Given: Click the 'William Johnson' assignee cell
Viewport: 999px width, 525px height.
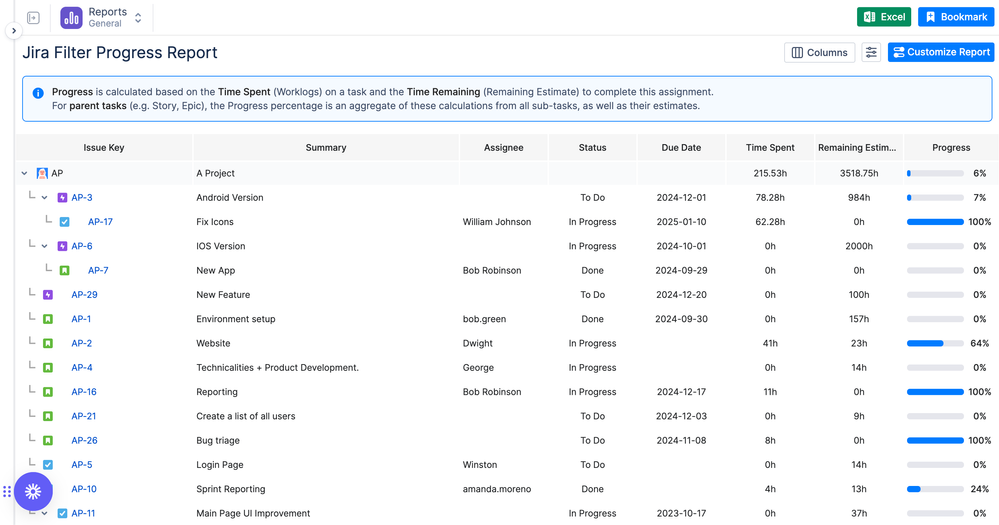Looking at the screenshot, I should [497, 222].
